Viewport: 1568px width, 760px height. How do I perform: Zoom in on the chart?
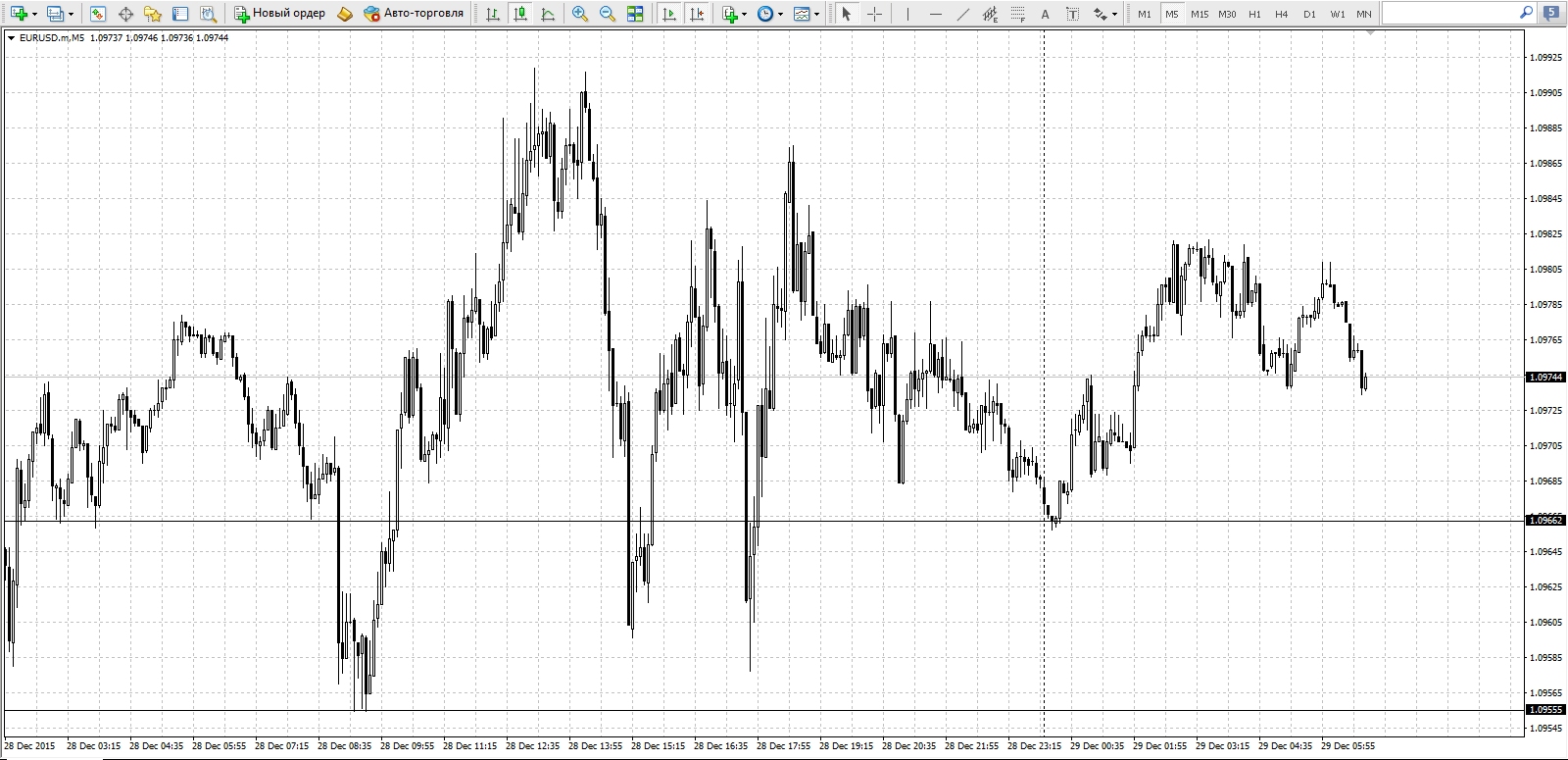point(580,14)
